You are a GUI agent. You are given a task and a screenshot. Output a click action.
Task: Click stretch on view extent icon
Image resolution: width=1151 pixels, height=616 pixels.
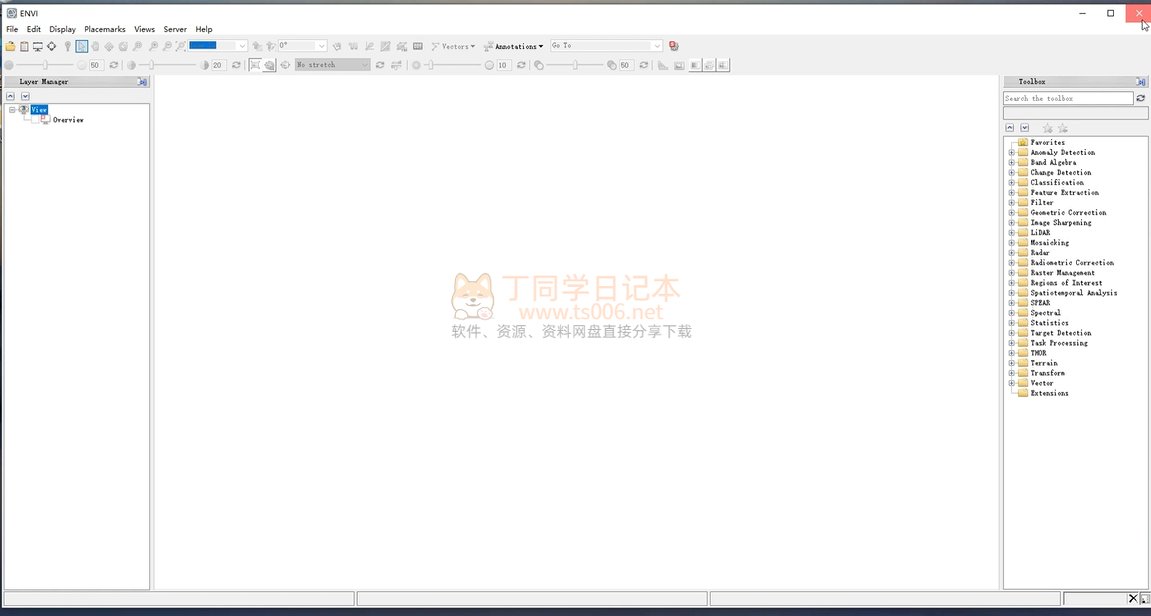tap(269, 65)
